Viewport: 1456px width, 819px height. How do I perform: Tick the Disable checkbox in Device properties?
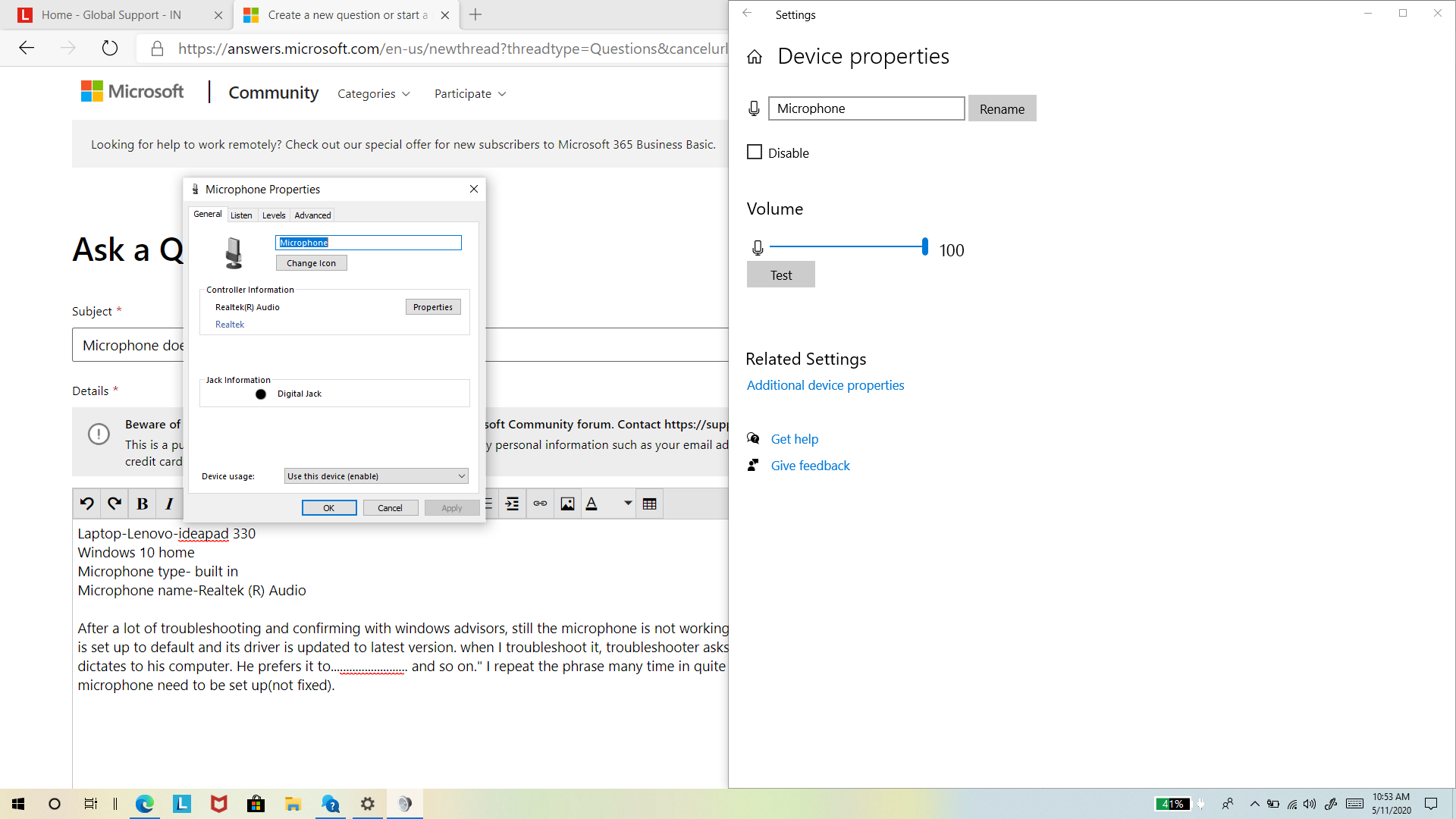(755, 152)
